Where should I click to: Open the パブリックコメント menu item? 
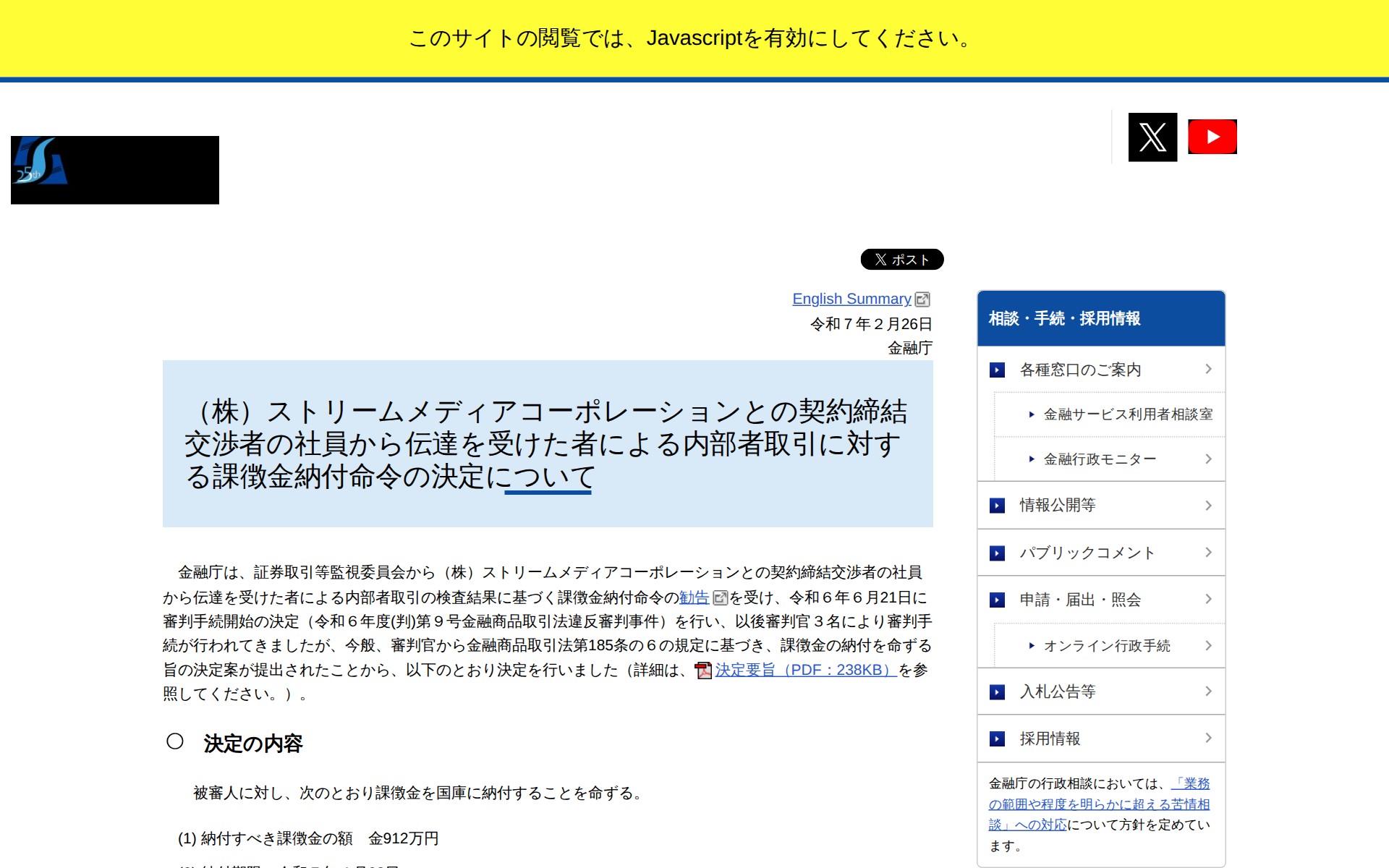pyautogui.click(x=1087, y=553)
